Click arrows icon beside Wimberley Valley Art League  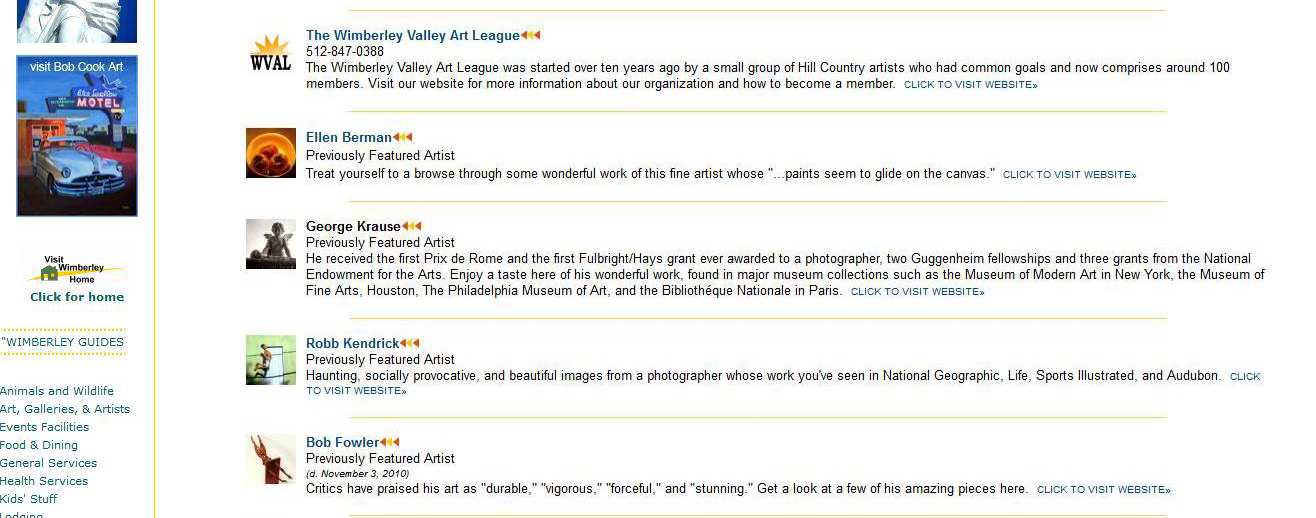point(530,36)
